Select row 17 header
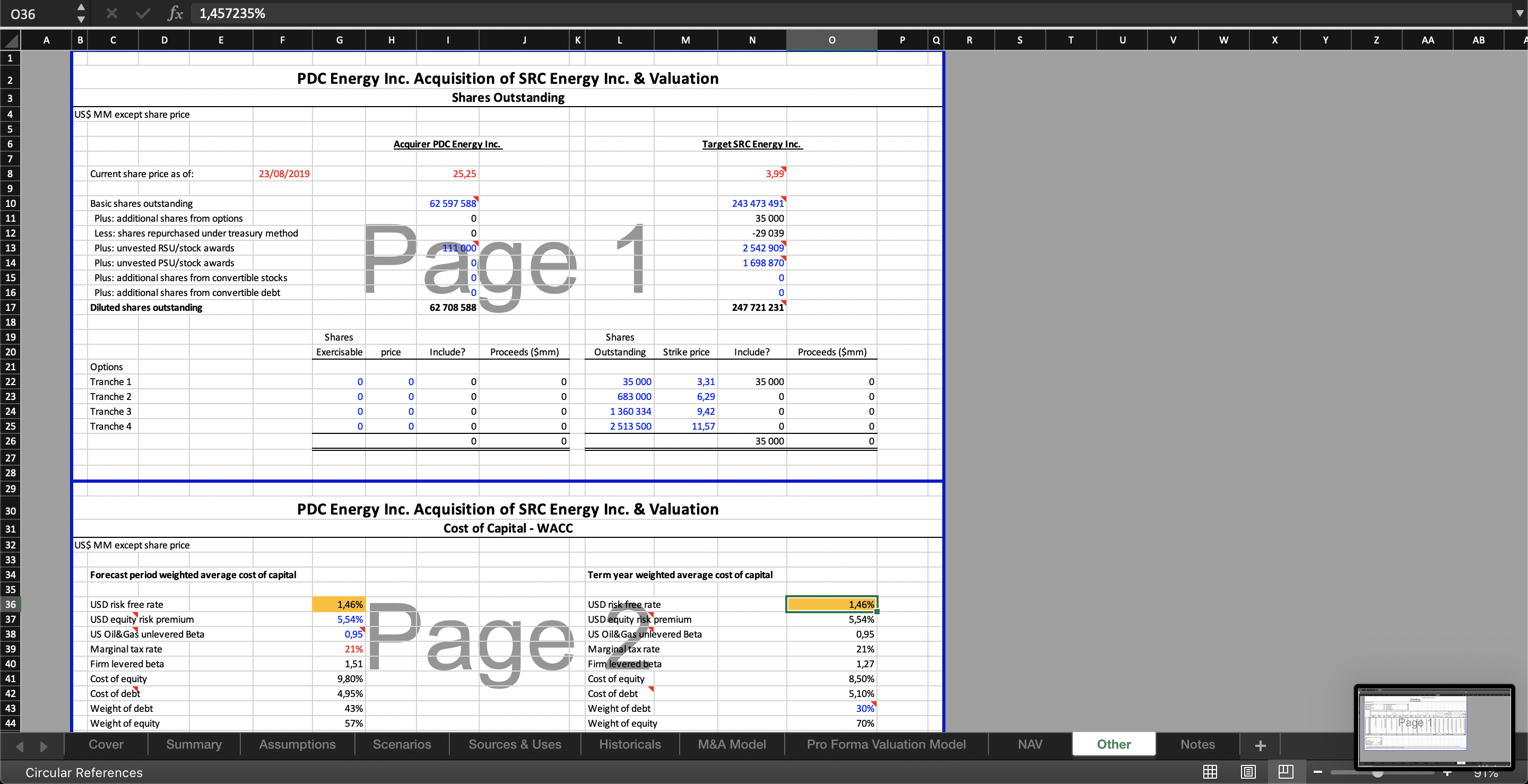This screenshot has height=784, width=1528. [x=10, y=307]
